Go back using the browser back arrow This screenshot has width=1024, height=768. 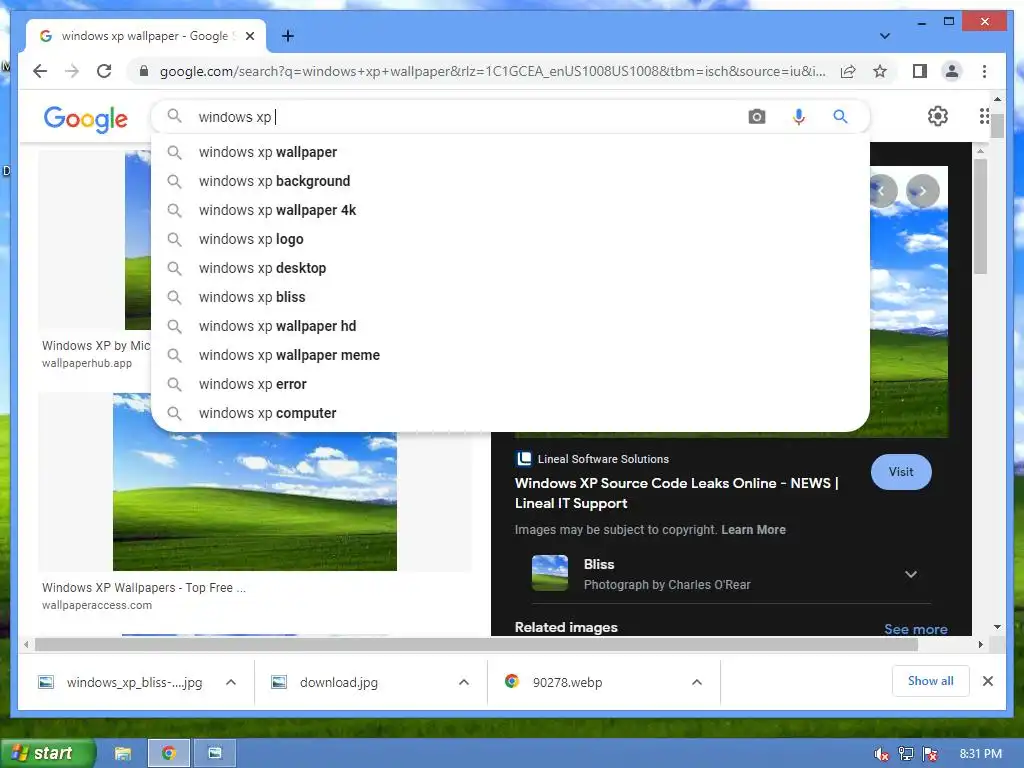coord(40,71)
